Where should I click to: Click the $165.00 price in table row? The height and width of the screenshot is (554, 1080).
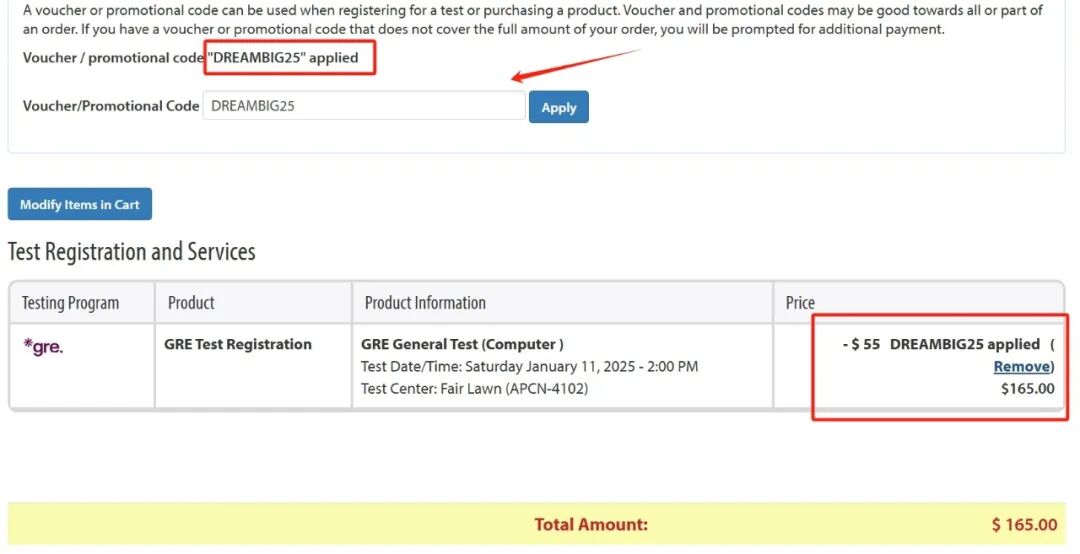coord(1028,389)
